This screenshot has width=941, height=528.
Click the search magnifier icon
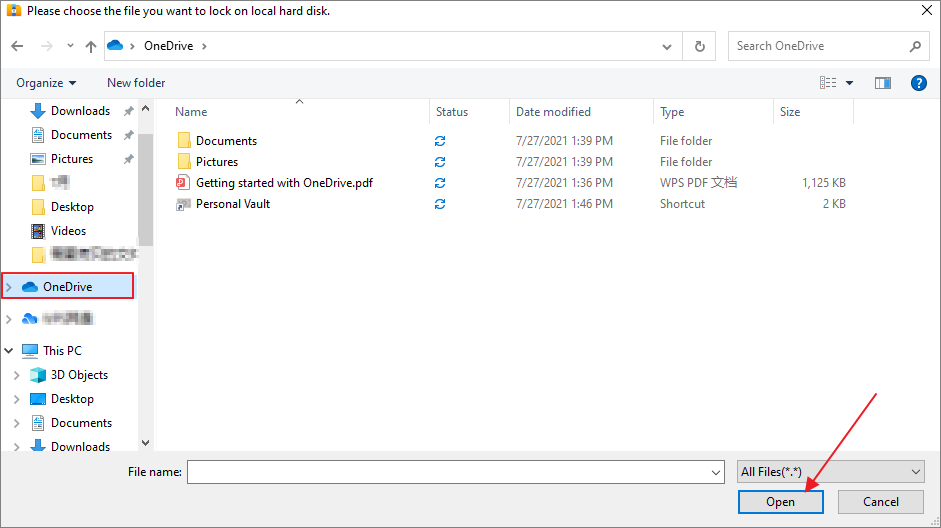tap(915, 46)
